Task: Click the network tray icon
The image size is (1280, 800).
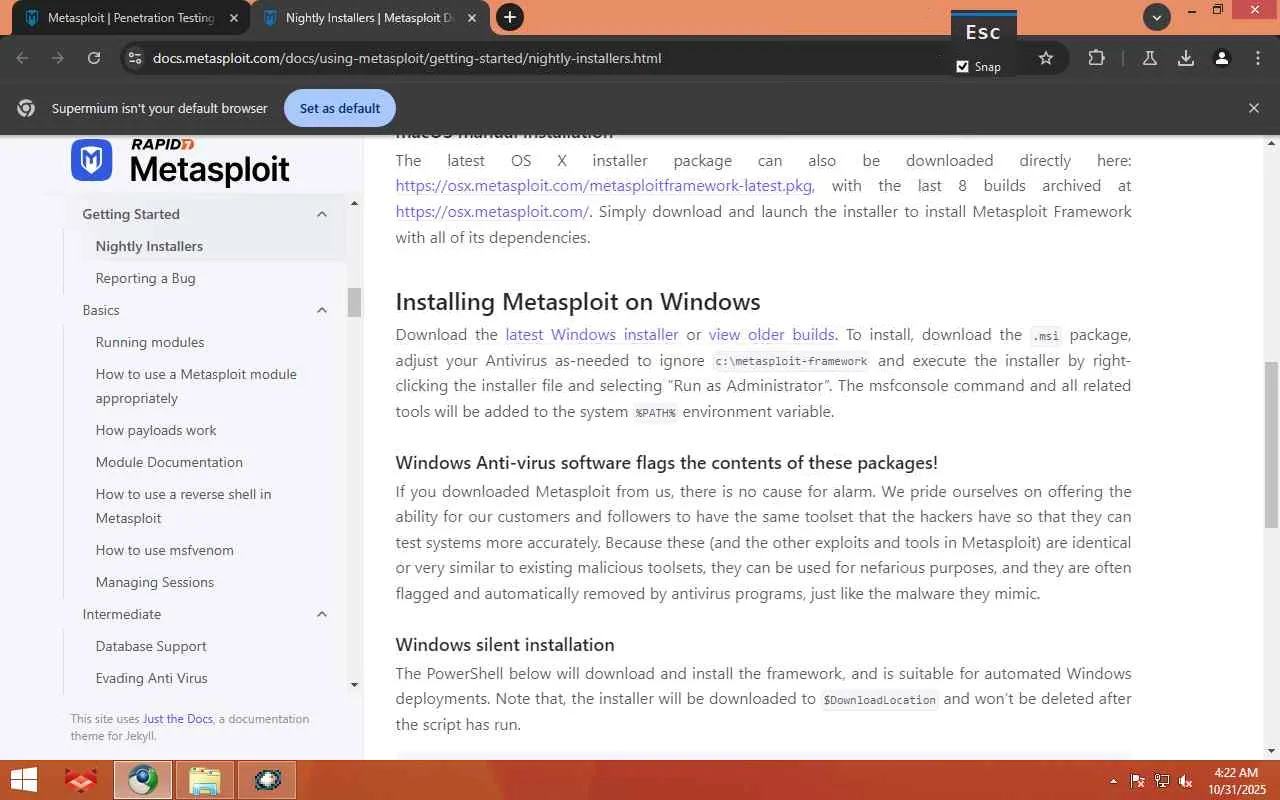Action: click(x=1161, y=781)
